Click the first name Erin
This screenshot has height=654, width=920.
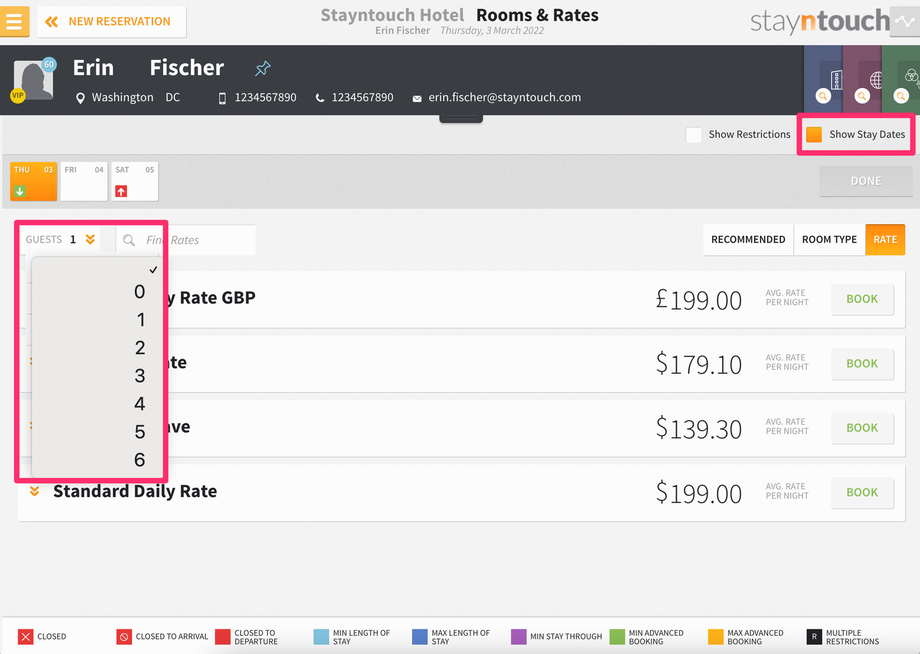pyautogui.click(x=93, y=68)
